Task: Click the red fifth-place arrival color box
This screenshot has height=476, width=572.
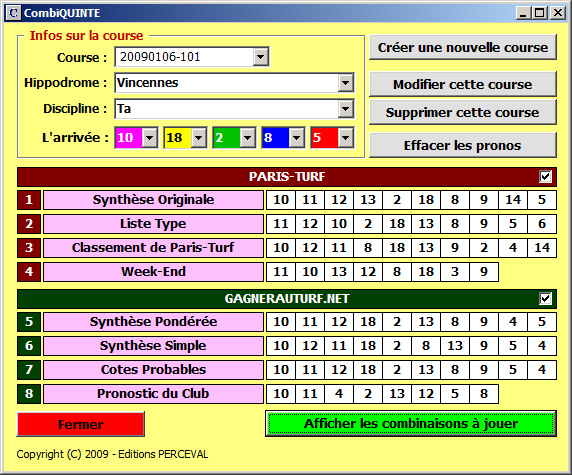Action: coord(324,138)
